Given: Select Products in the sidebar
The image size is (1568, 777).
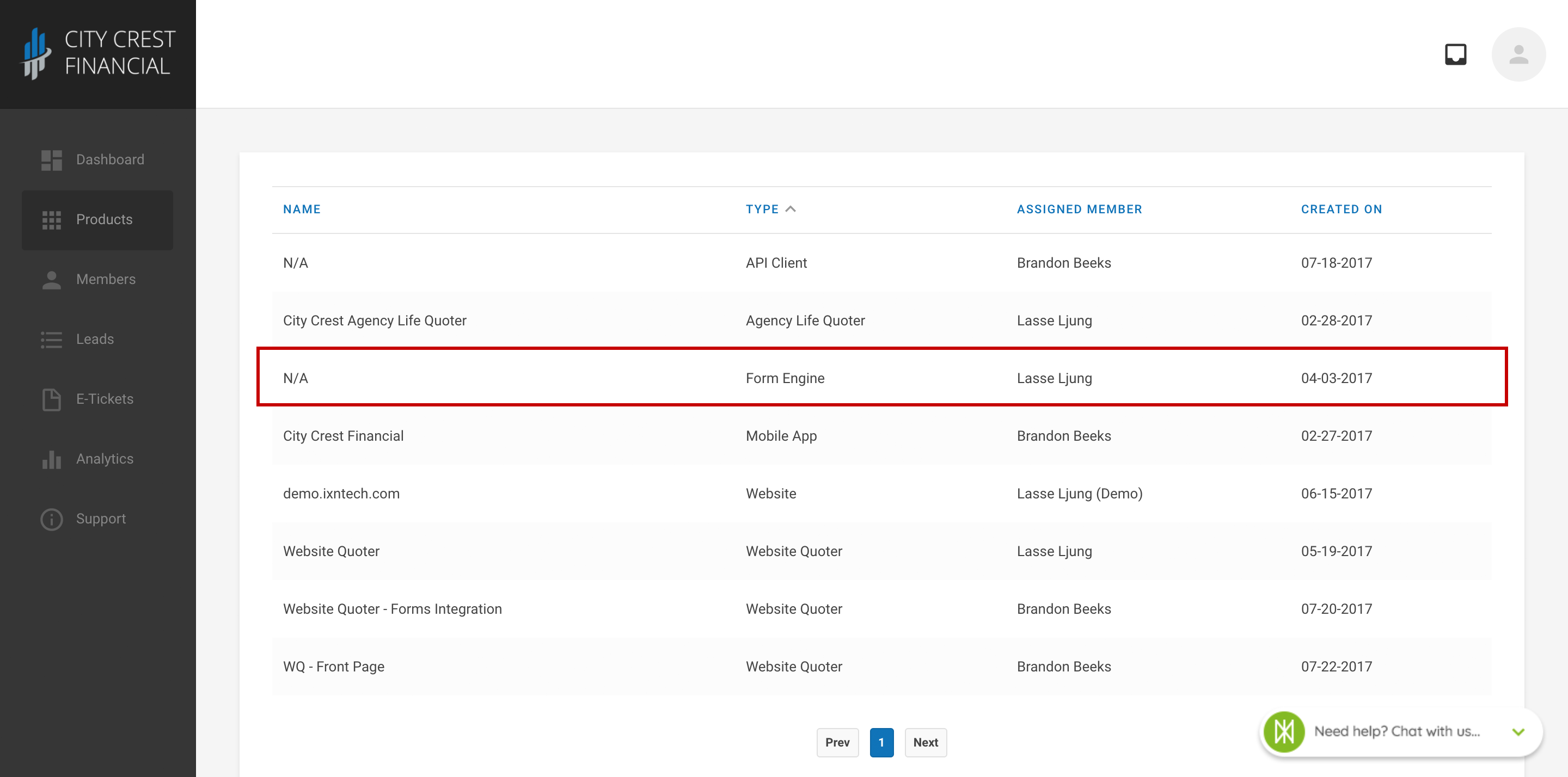Looking at the screenshot, I should tap(97, 220).
